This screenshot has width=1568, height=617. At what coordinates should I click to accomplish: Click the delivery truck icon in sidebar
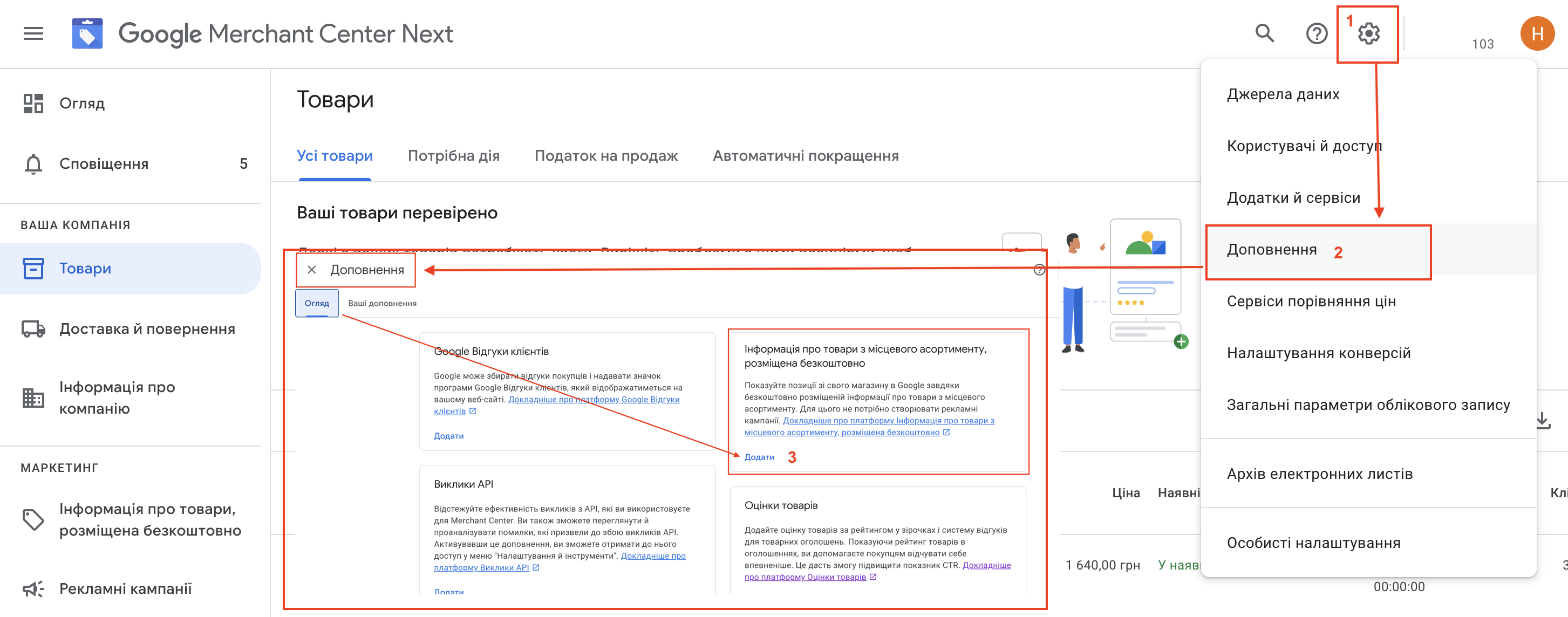[x=33, y=328]
